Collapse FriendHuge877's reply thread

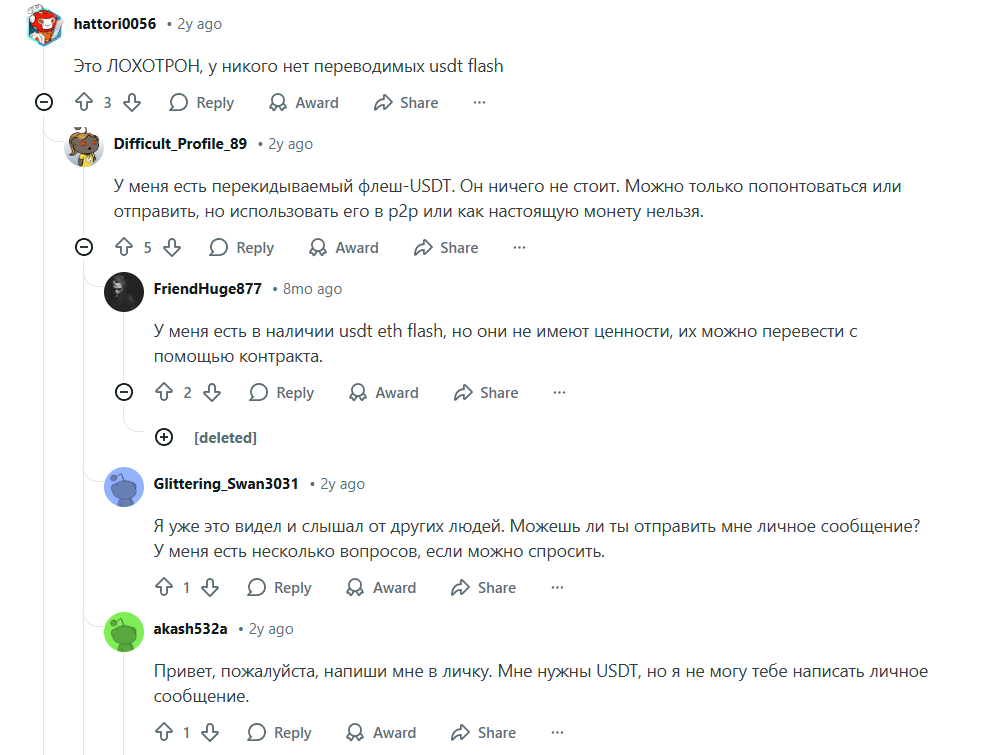[124, 392]
